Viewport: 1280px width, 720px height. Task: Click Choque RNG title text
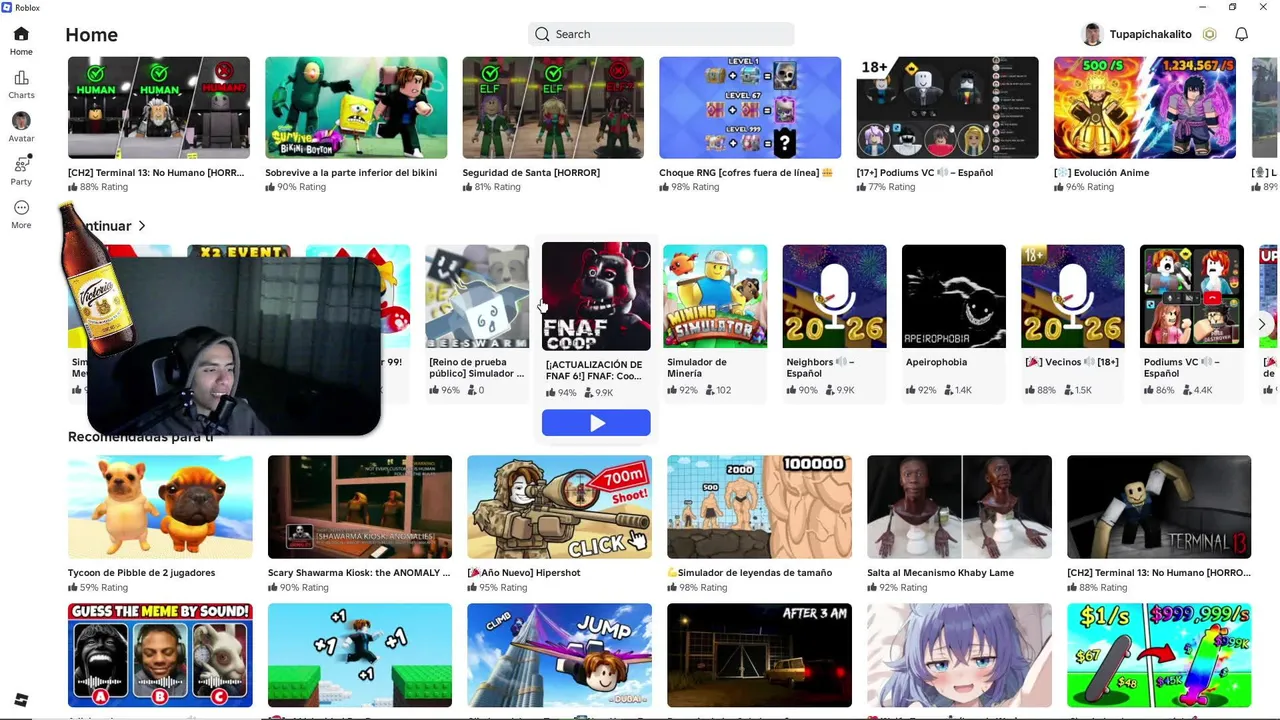point(746,173)
